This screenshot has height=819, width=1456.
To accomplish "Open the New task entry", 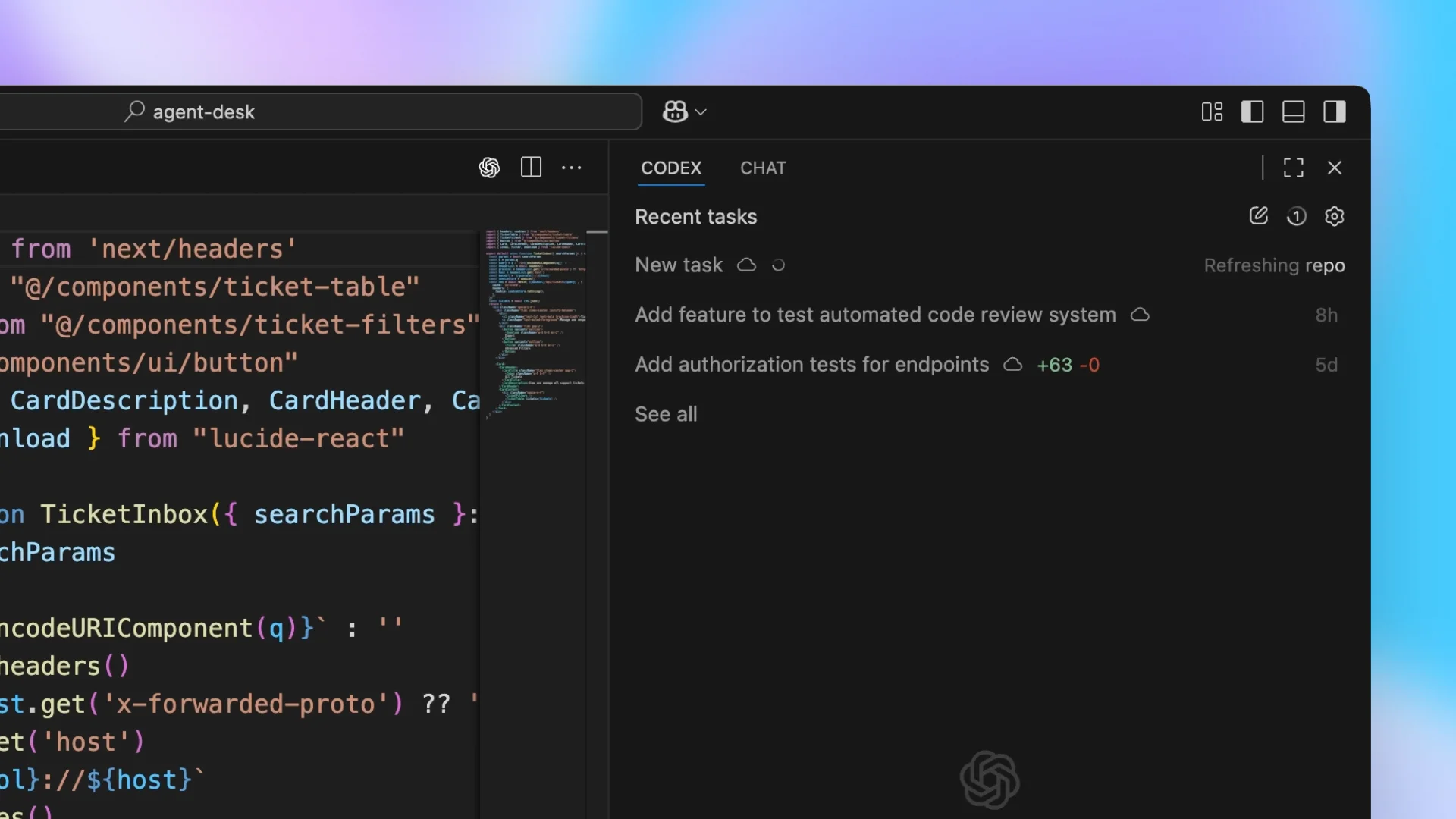I will coord(679,265).
